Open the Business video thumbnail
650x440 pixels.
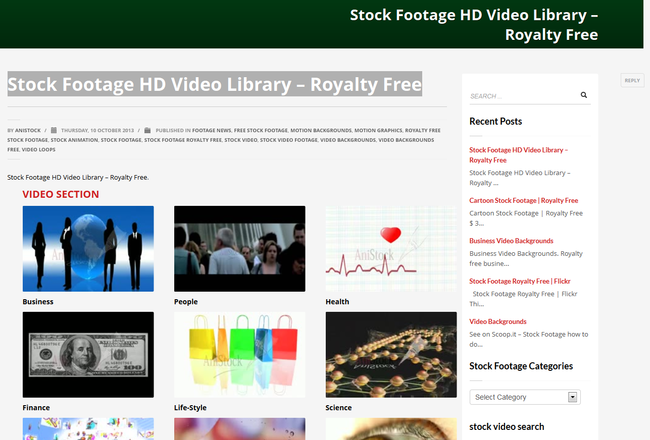click(x=88, y=249)
